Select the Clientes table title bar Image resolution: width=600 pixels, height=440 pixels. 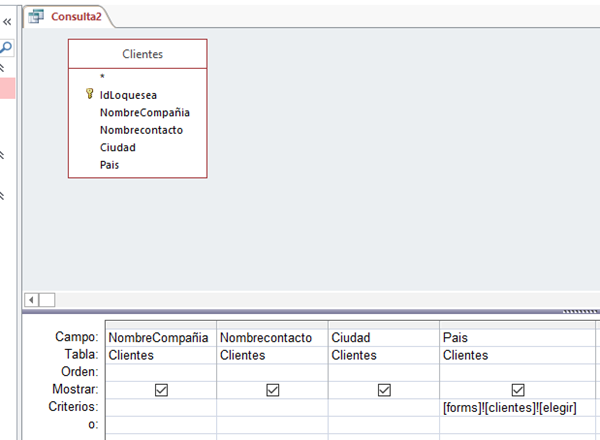(x=138, y=54)
